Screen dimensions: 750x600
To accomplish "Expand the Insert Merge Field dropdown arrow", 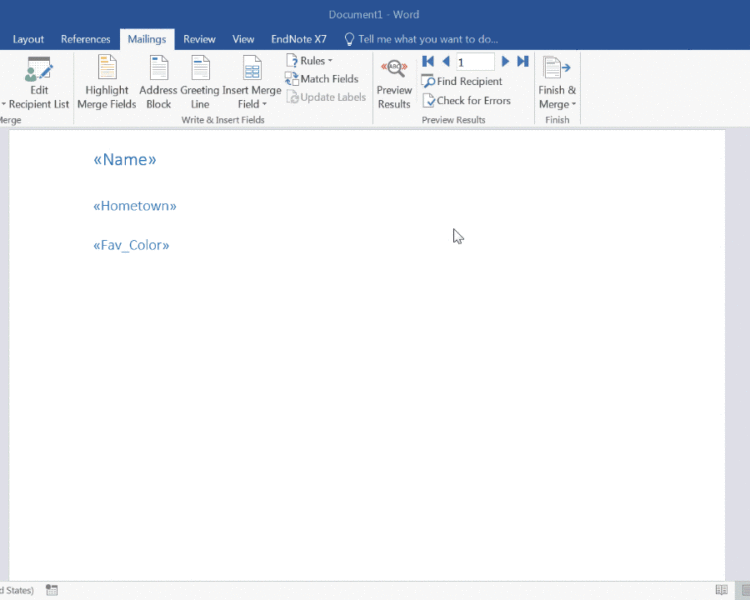I will coord(264,104).
